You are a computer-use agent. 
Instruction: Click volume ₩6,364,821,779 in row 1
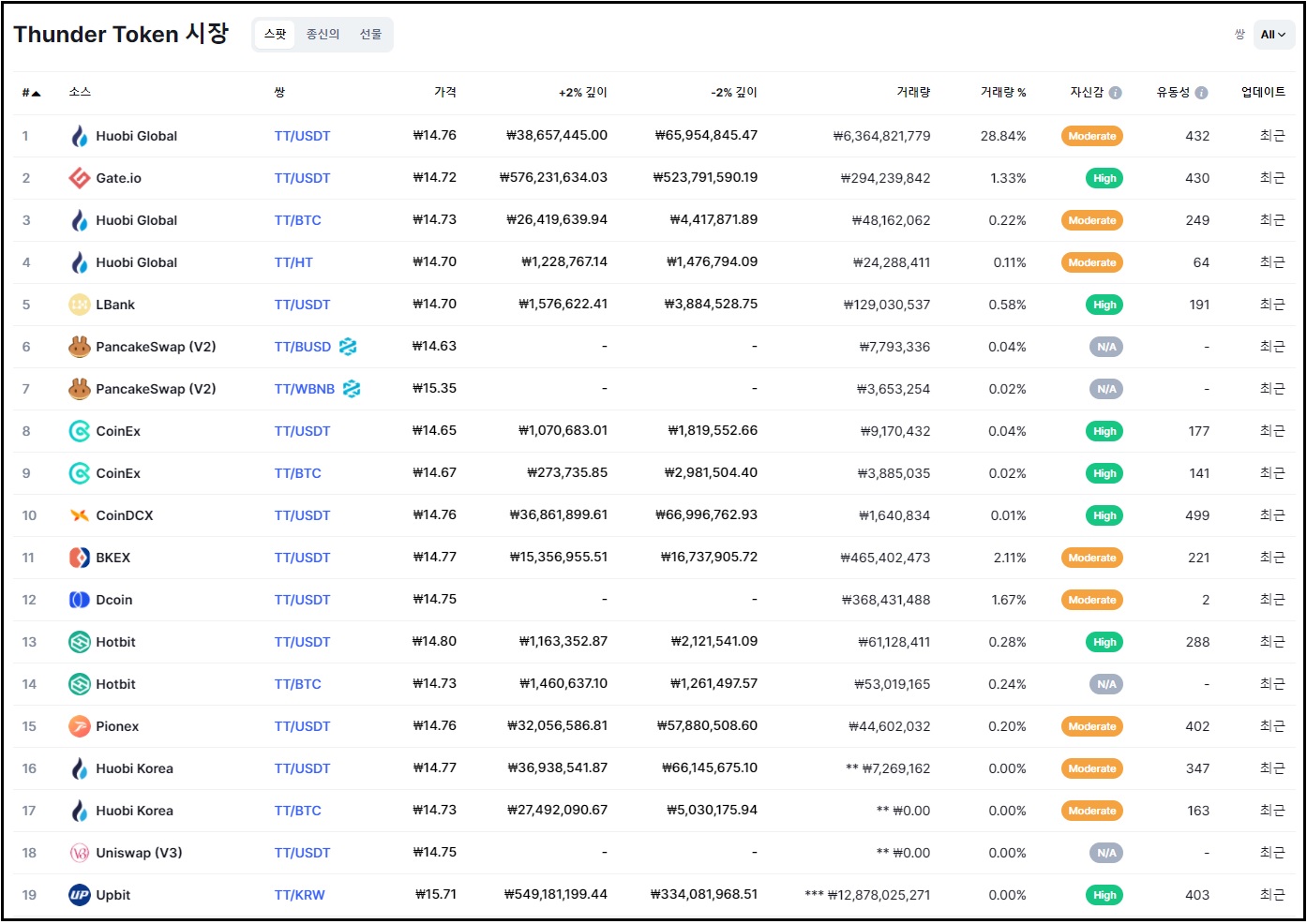(x=882, y=136)
